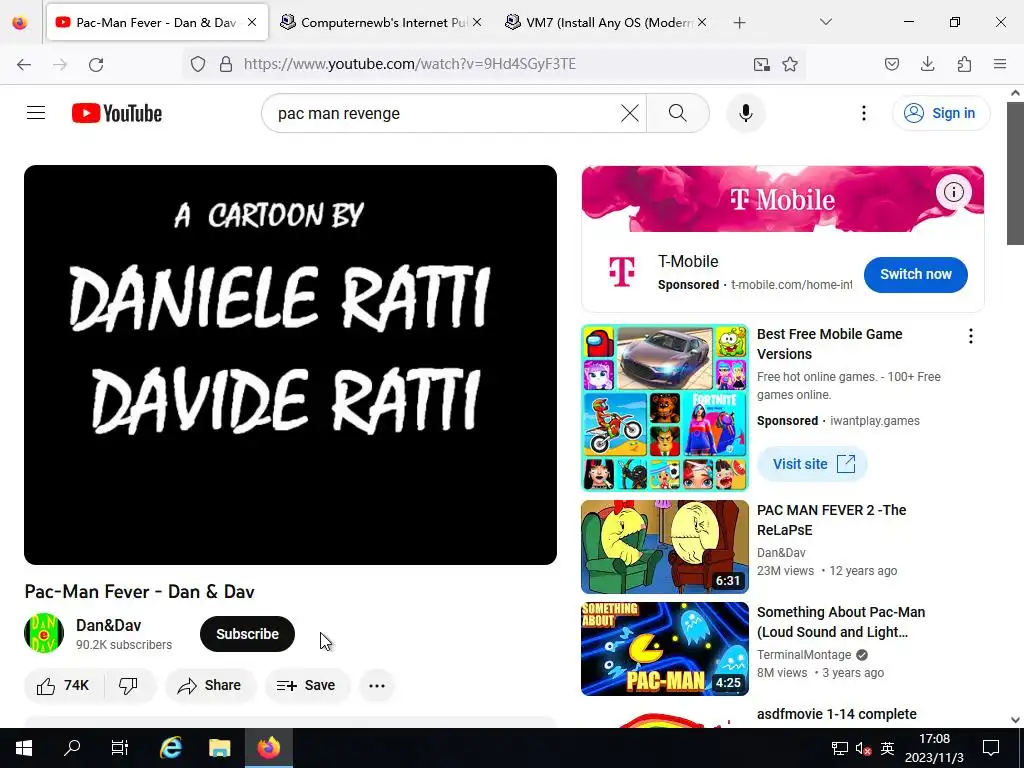Like the video (74K)
Image resolution: width=1024 pixels, height=768 pixels.
(x=63, y=685)
